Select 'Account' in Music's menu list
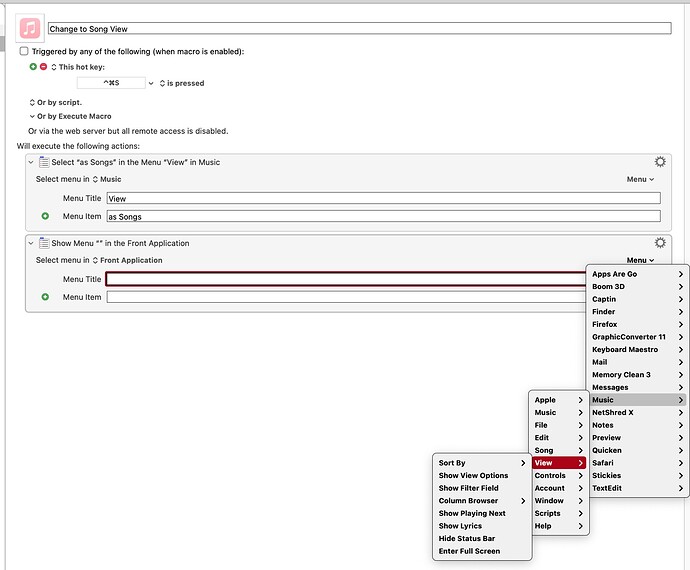Screen dimensions: 690x570 click(x=558, y=488)
